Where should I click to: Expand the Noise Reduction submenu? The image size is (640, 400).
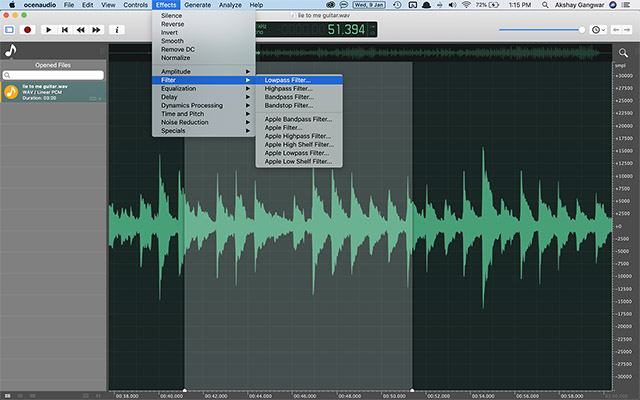pyautogui.click(x=204, y=122)
